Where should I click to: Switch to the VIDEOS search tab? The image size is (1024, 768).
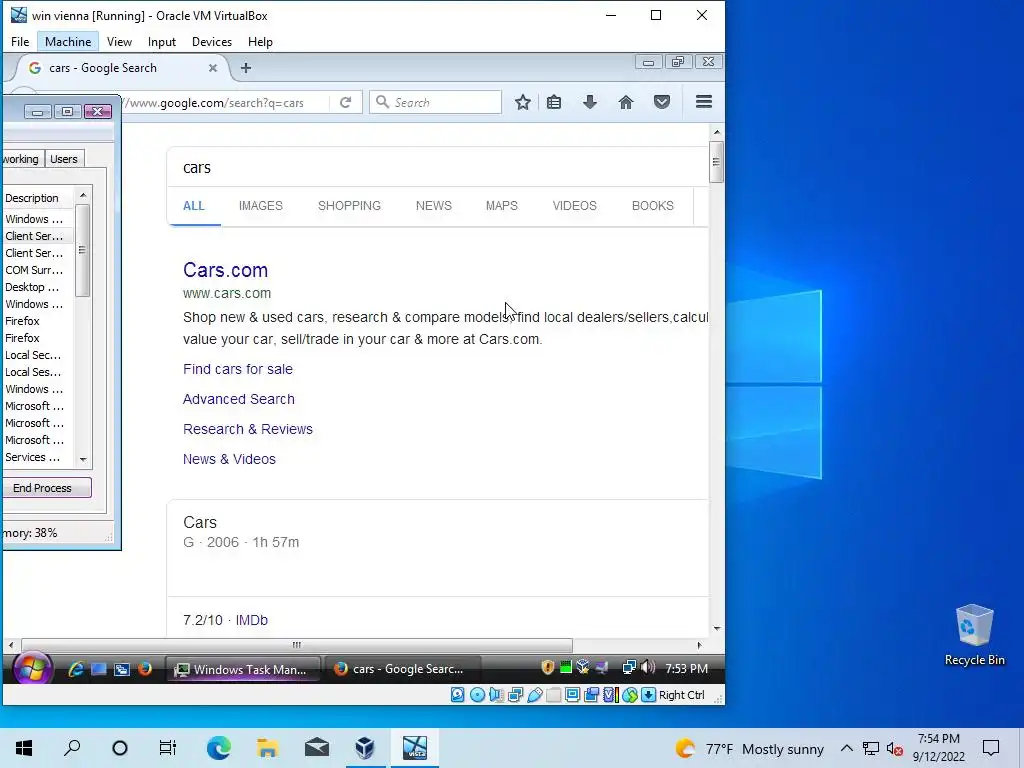[x=575, y=206]
